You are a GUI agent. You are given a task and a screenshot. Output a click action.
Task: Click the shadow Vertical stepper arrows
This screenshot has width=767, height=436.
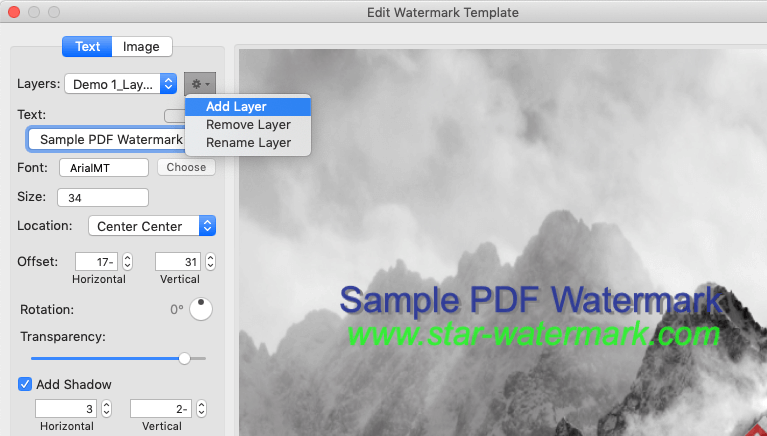tap(202, 409)
